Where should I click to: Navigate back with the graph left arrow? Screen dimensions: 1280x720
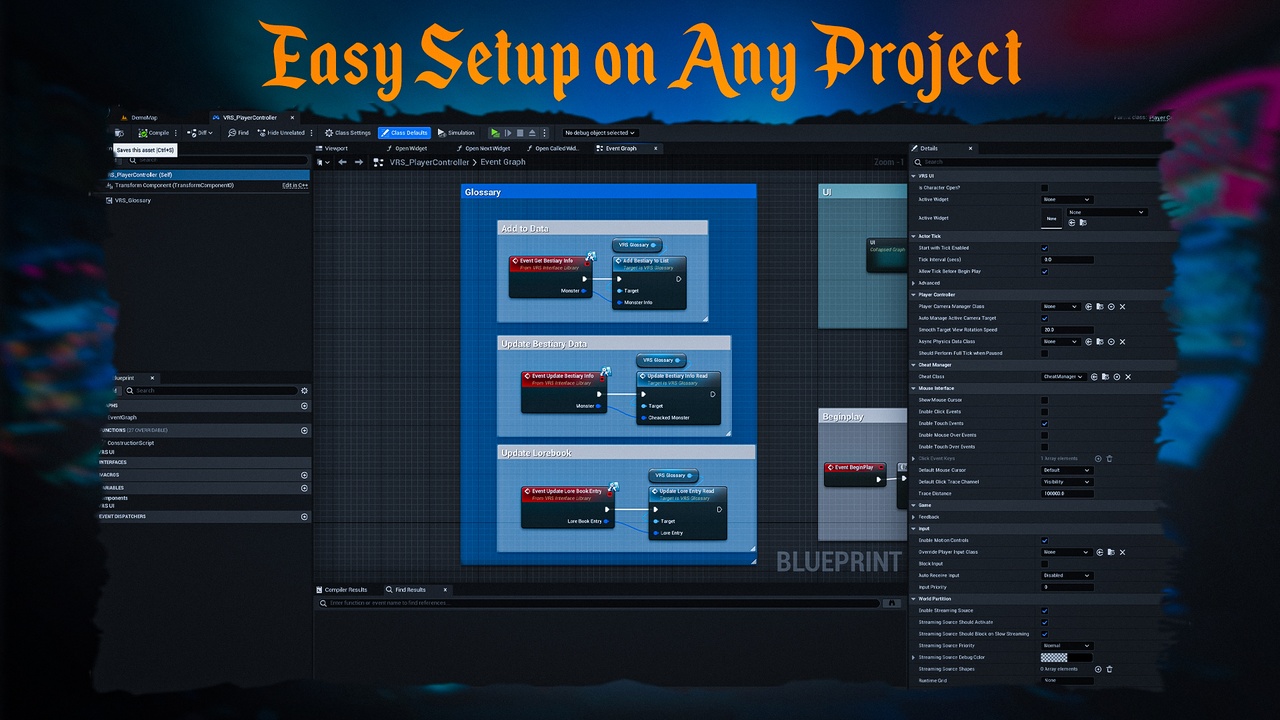(342, 162)
